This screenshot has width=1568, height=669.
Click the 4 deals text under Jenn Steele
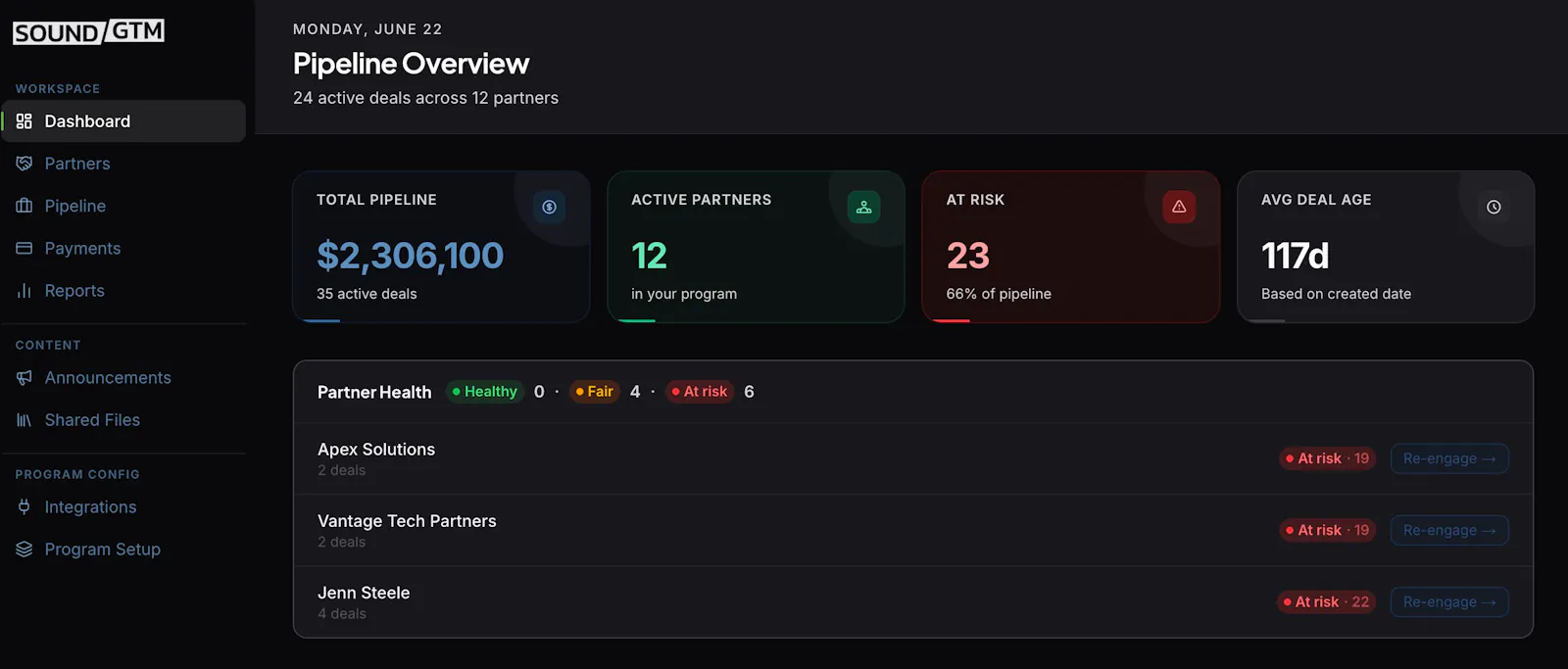[x=342, y=614]
